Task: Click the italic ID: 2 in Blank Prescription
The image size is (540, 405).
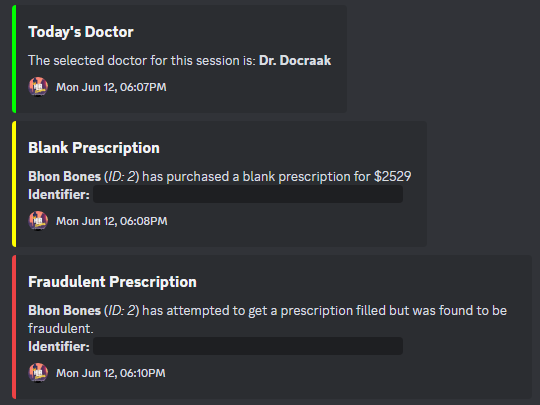Action: [x=122, y=177]
